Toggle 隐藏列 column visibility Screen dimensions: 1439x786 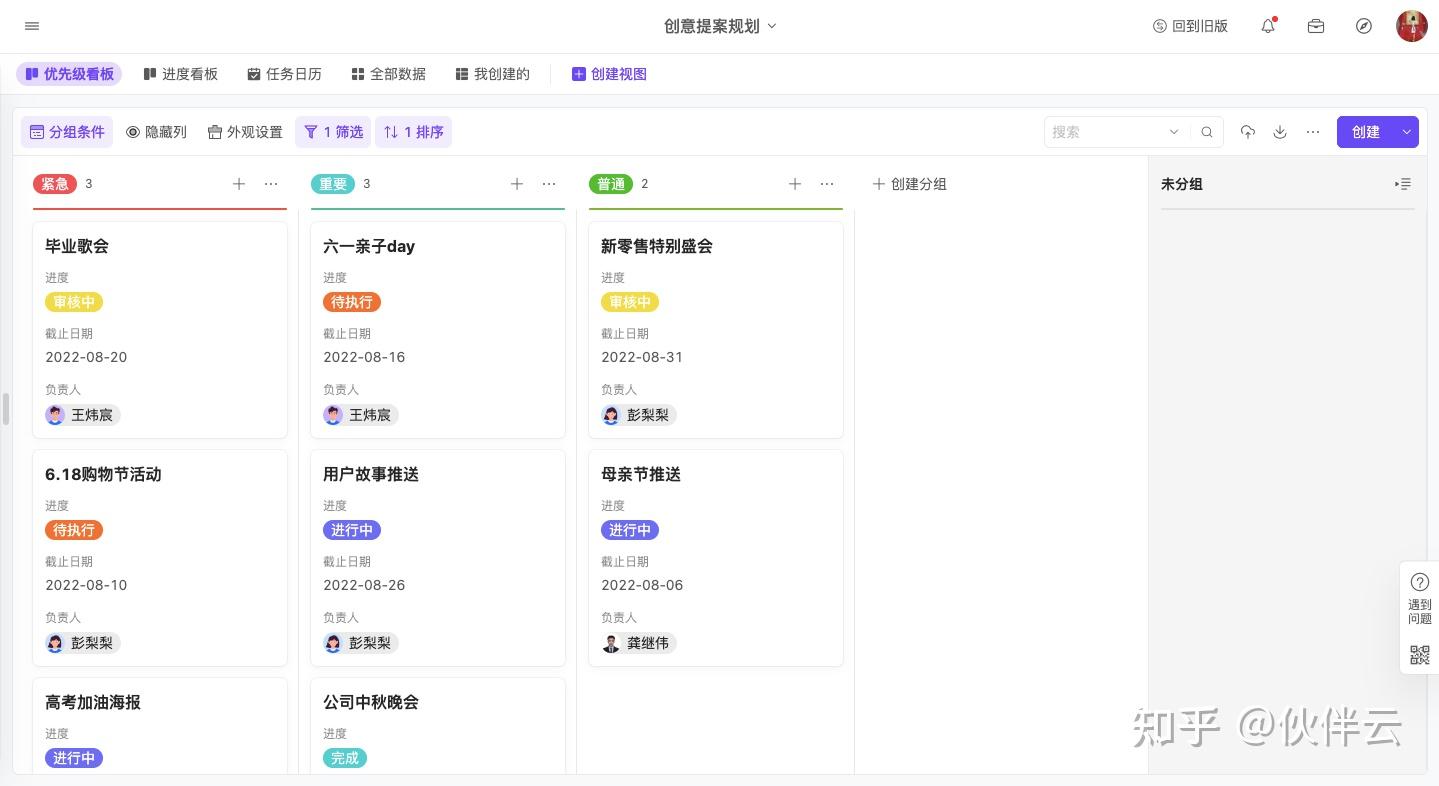click(156, 132)
